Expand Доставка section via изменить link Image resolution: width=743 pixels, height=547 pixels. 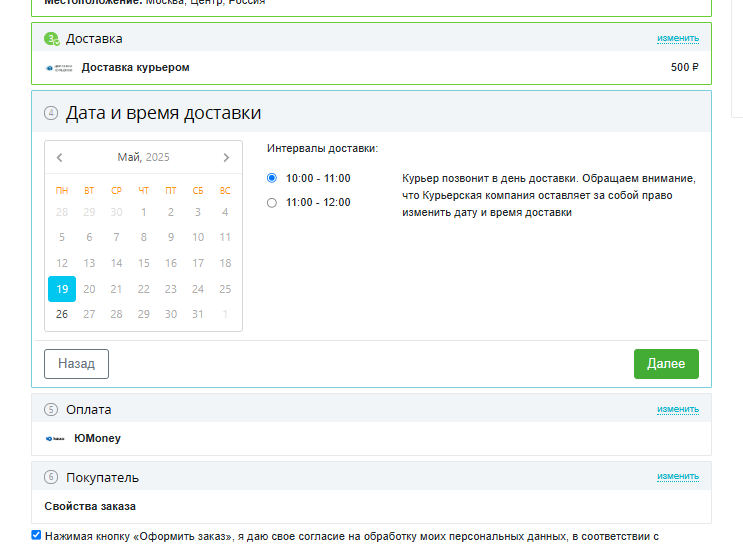tap(677, 39)
